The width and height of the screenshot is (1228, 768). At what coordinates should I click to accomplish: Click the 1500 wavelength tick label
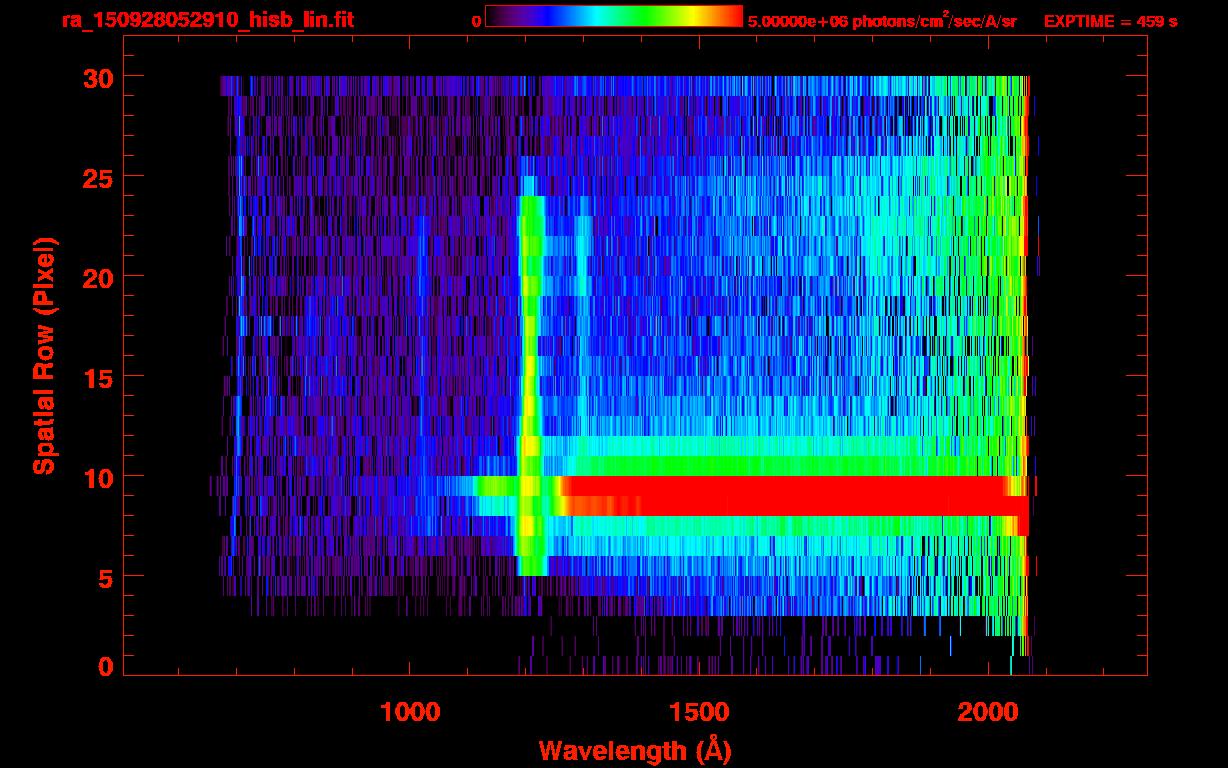click(x=699, y=712)
